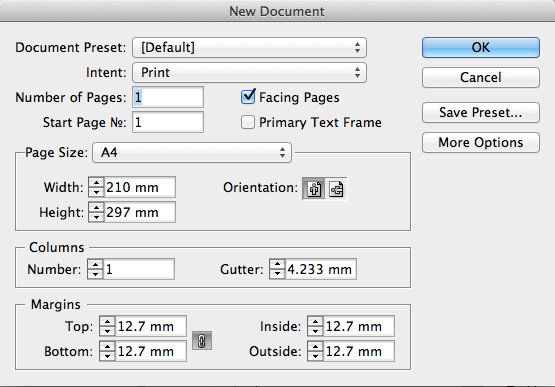Increase Gutter with stepper up arrow
555x387 pixels.
(x=277, y=264)
